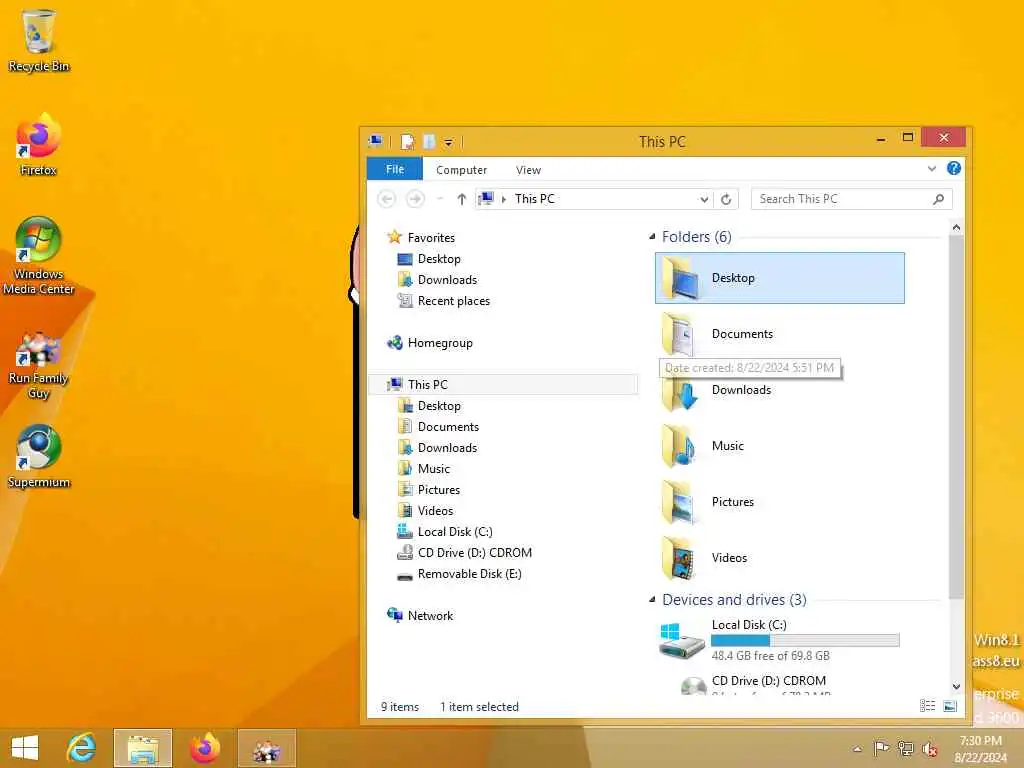Open Firefox from the taskbar
This screenshot has width=1024, height=768.
click(x=204, y=748)
